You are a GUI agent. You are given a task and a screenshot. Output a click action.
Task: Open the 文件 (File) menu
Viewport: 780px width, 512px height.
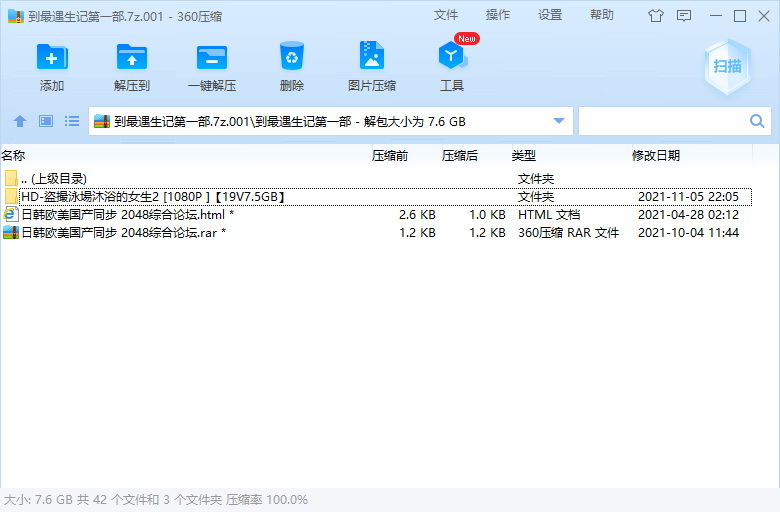click(x=446, y=15)
